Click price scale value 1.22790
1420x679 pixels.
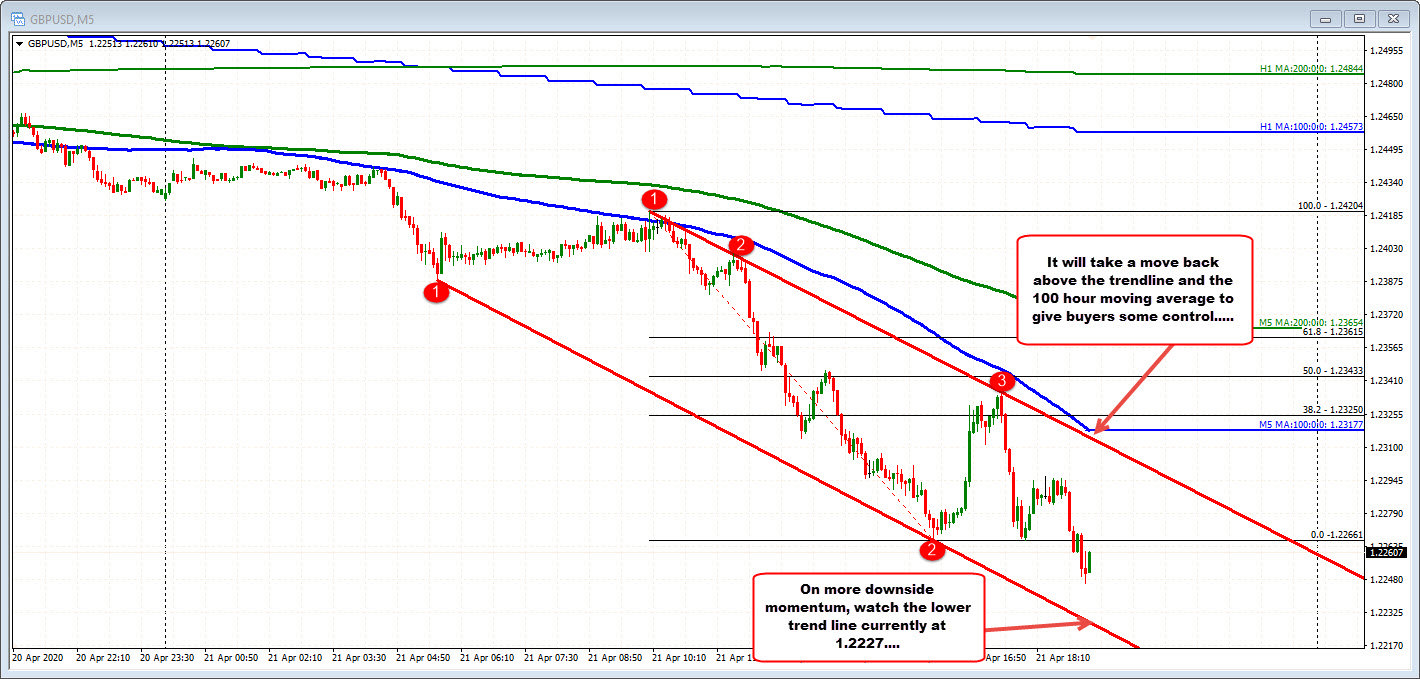tap(1386, 512)
